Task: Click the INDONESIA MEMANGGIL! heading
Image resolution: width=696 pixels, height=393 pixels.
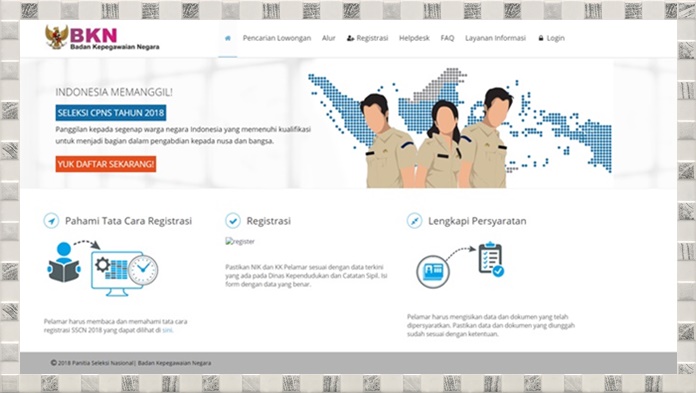Action: click(114, 92)
